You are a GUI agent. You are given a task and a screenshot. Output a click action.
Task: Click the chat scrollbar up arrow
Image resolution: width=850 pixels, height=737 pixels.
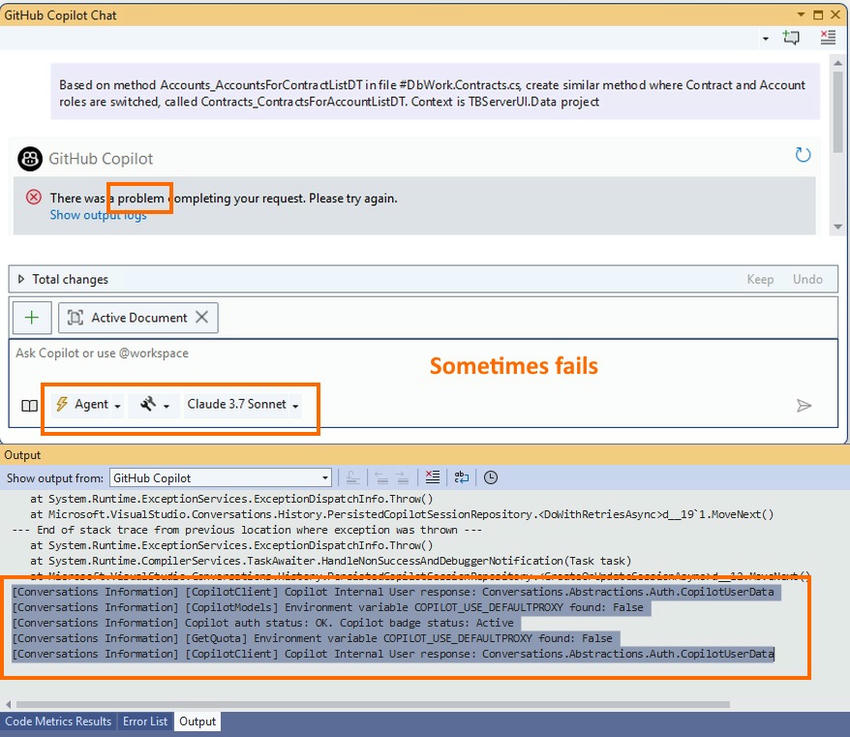[838, 63]
